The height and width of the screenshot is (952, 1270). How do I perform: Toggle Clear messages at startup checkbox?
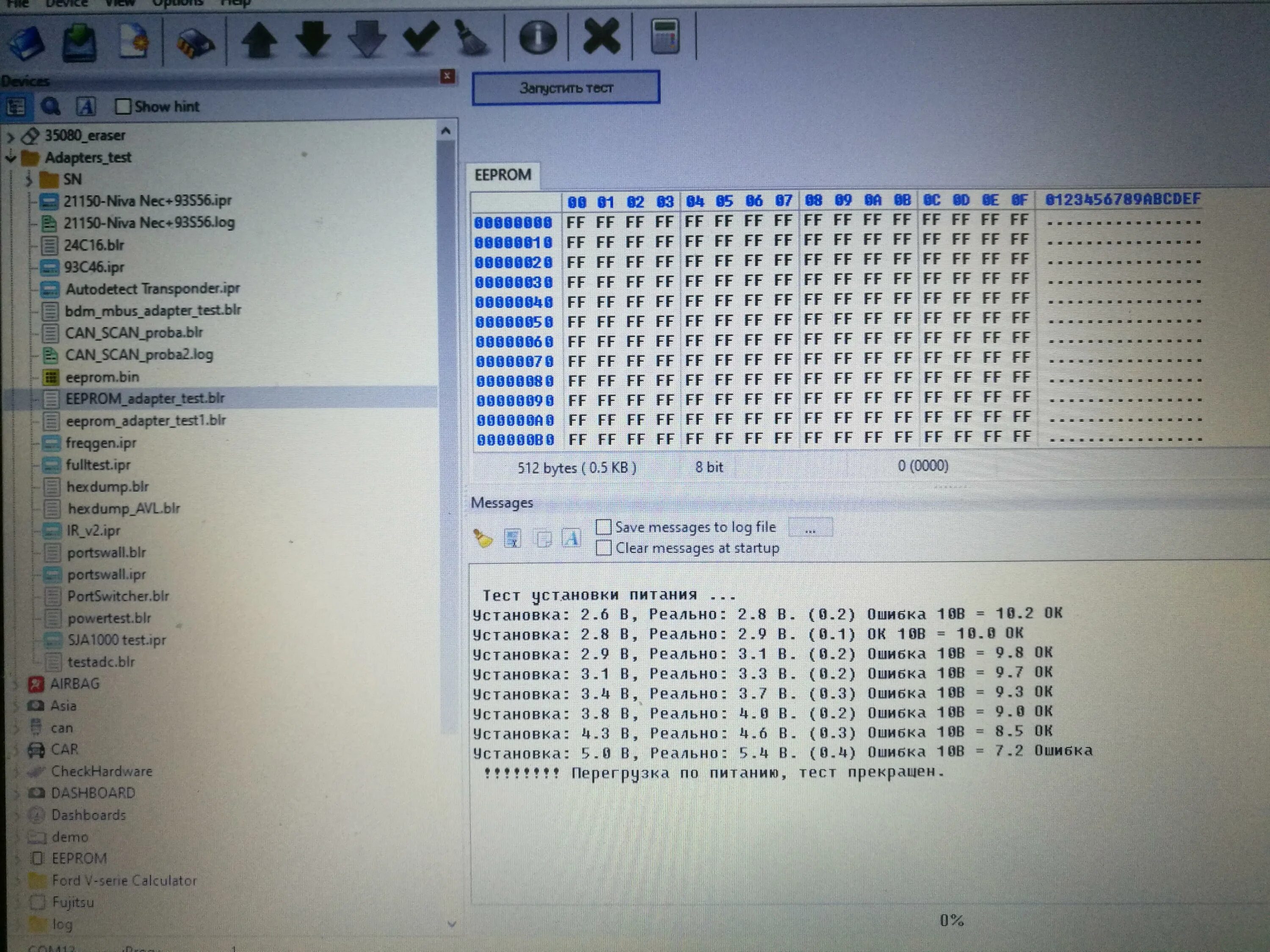[x=603, y=548]
